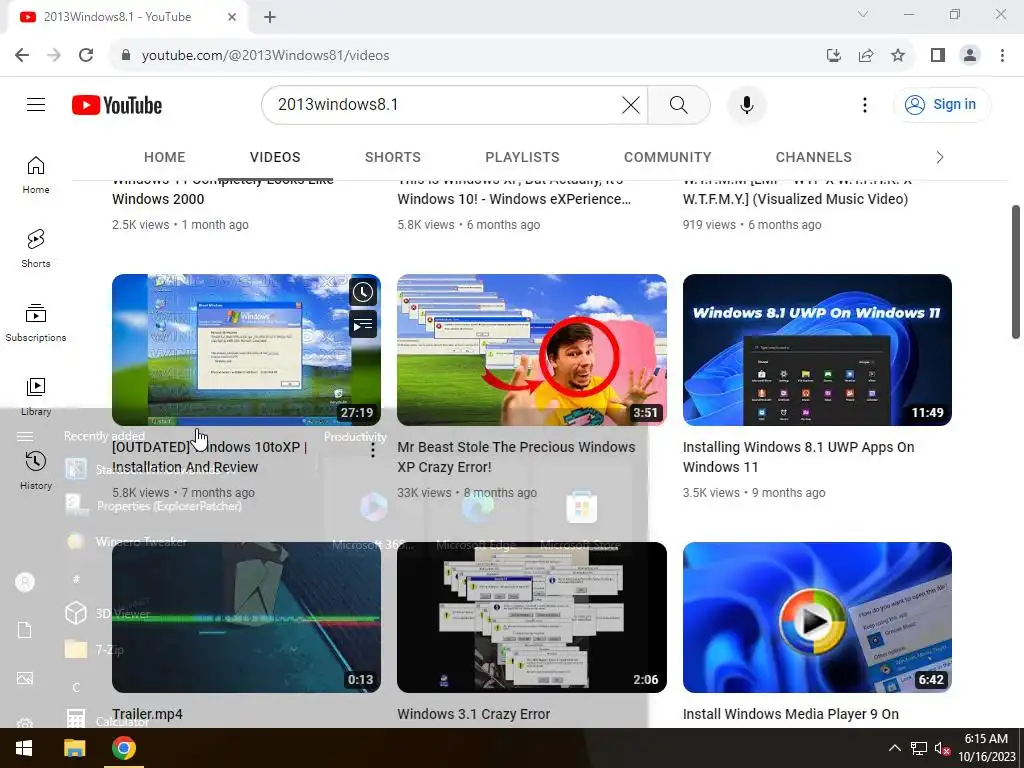Show more channel tabs with right arrow
1024x768 pixels.
coord(939,157)
